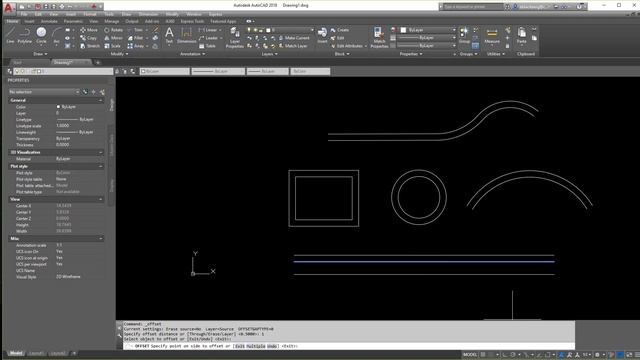640x360 pixels.
Task: Activate the Mirror tool
Action: (113, 38)
